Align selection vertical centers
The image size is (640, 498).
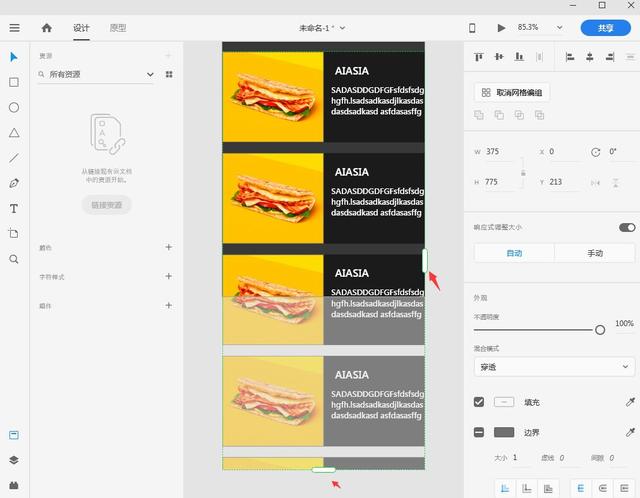point(499,57)
